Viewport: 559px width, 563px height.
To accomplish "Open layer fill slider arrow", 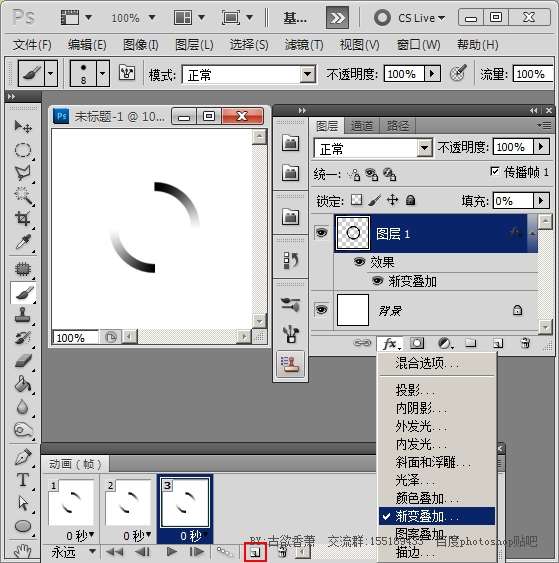I will pyautogui.click(x=541, y=200).
